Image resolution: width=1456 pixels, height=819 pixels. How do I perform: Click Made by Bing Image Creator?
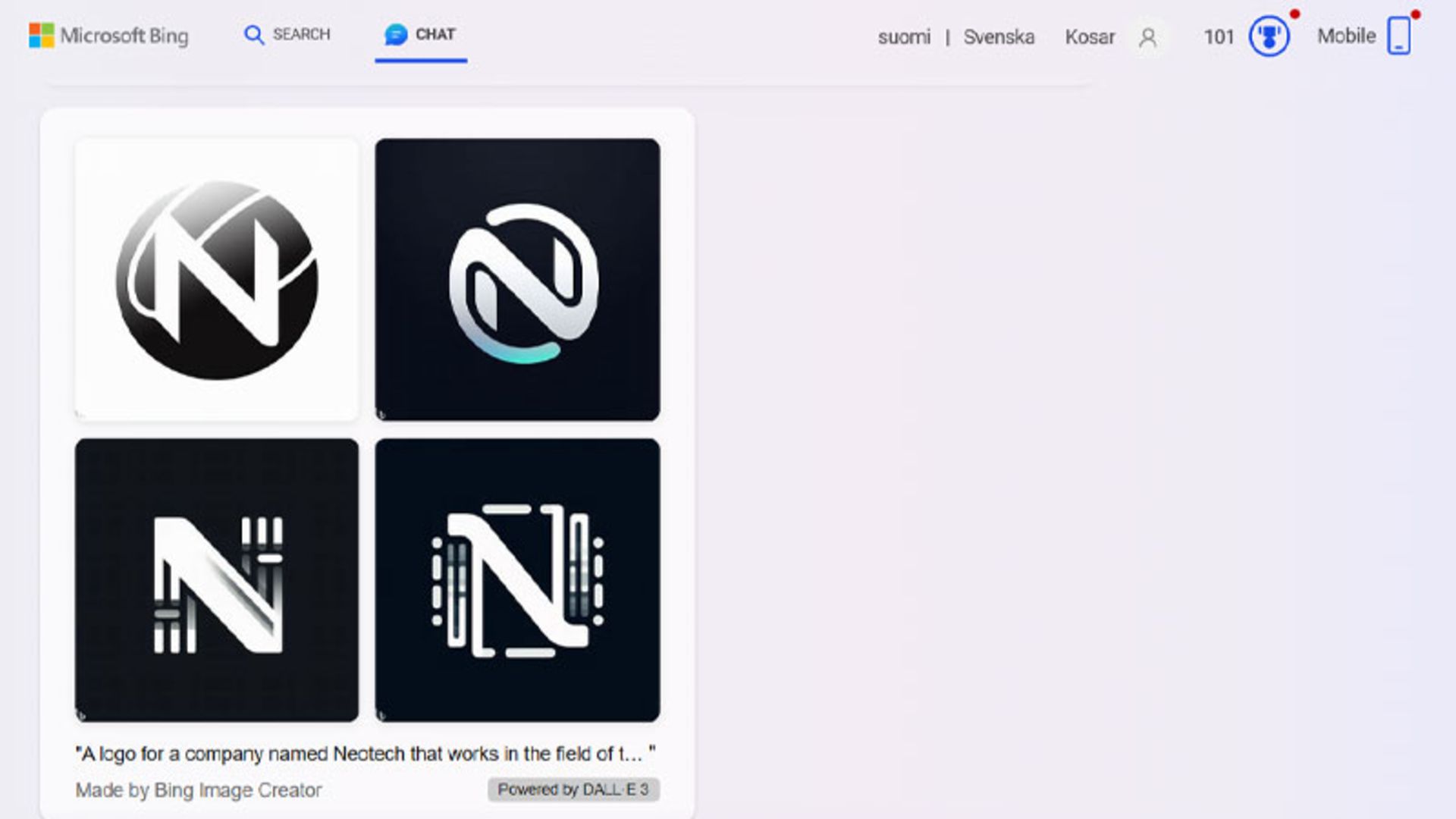click(199, 790)
